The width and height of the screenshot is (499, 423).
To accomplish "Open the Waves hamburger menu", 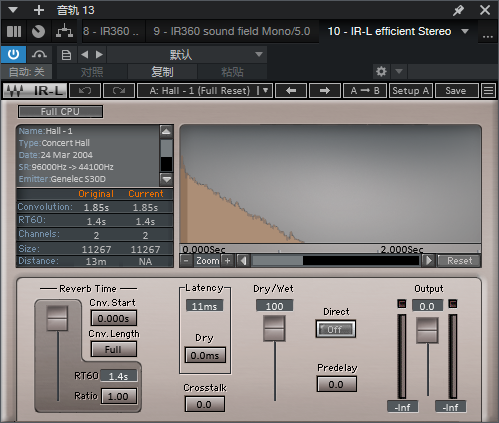I will tap(489, 91).
